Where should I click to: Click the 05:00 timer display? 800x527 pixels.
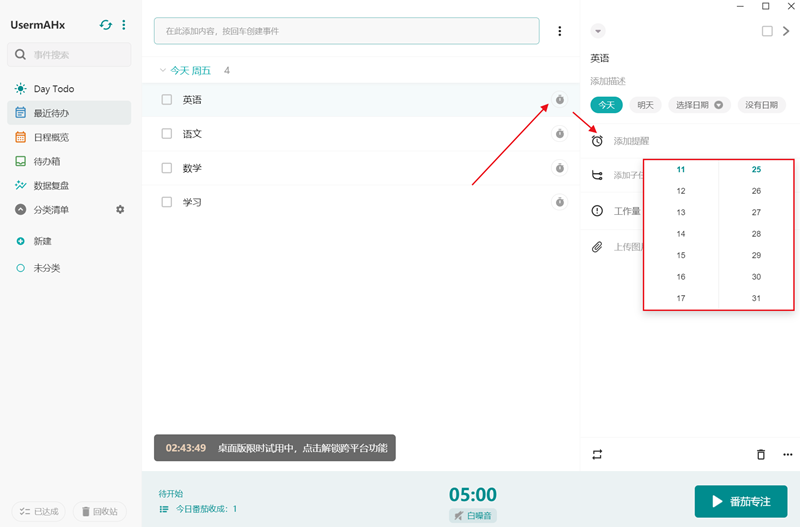click(472, 494)
